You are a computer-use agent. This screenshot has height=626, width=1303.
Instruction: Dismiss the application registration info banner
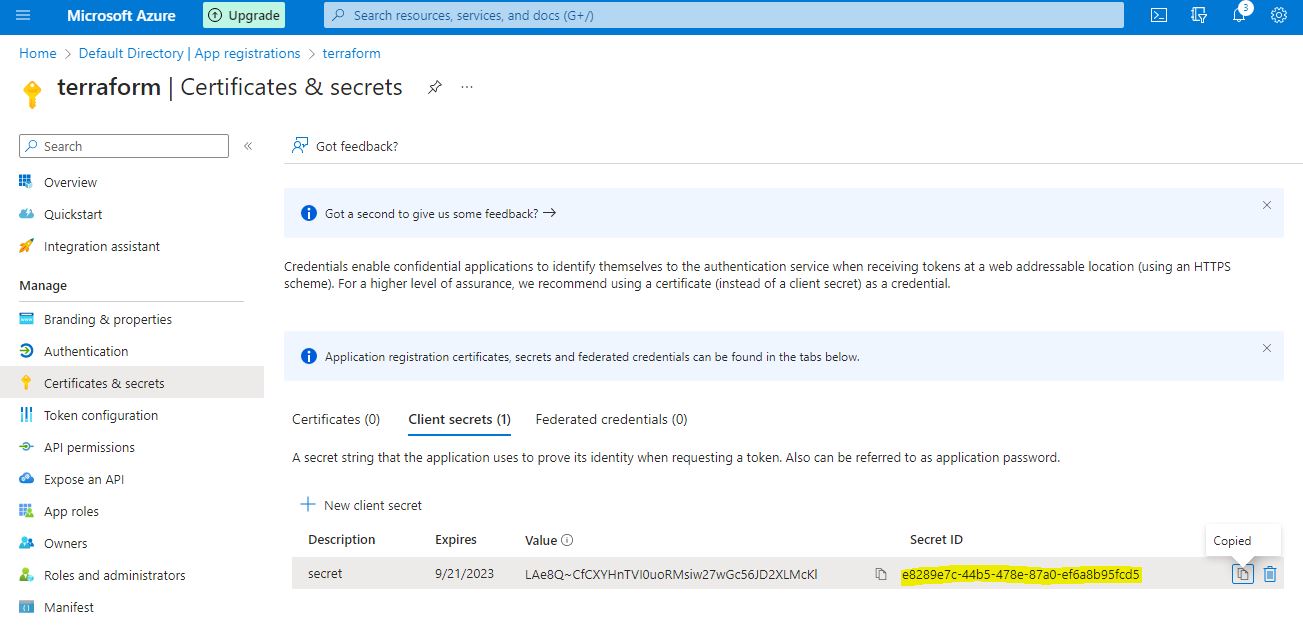(x=1267, y=348)
